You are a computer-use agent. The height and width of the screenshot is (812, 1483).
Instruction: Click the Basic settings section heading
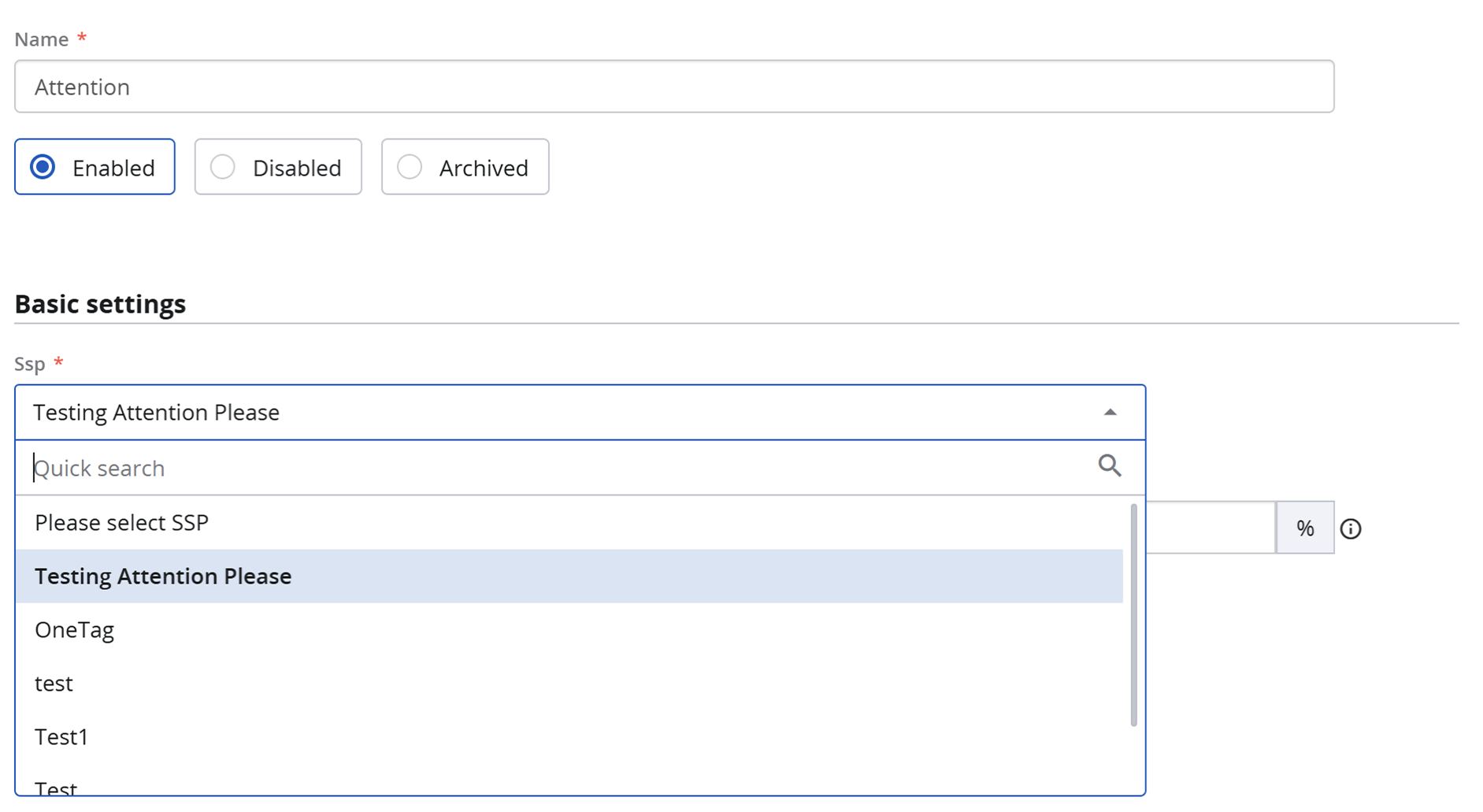[x=100, y=303]
